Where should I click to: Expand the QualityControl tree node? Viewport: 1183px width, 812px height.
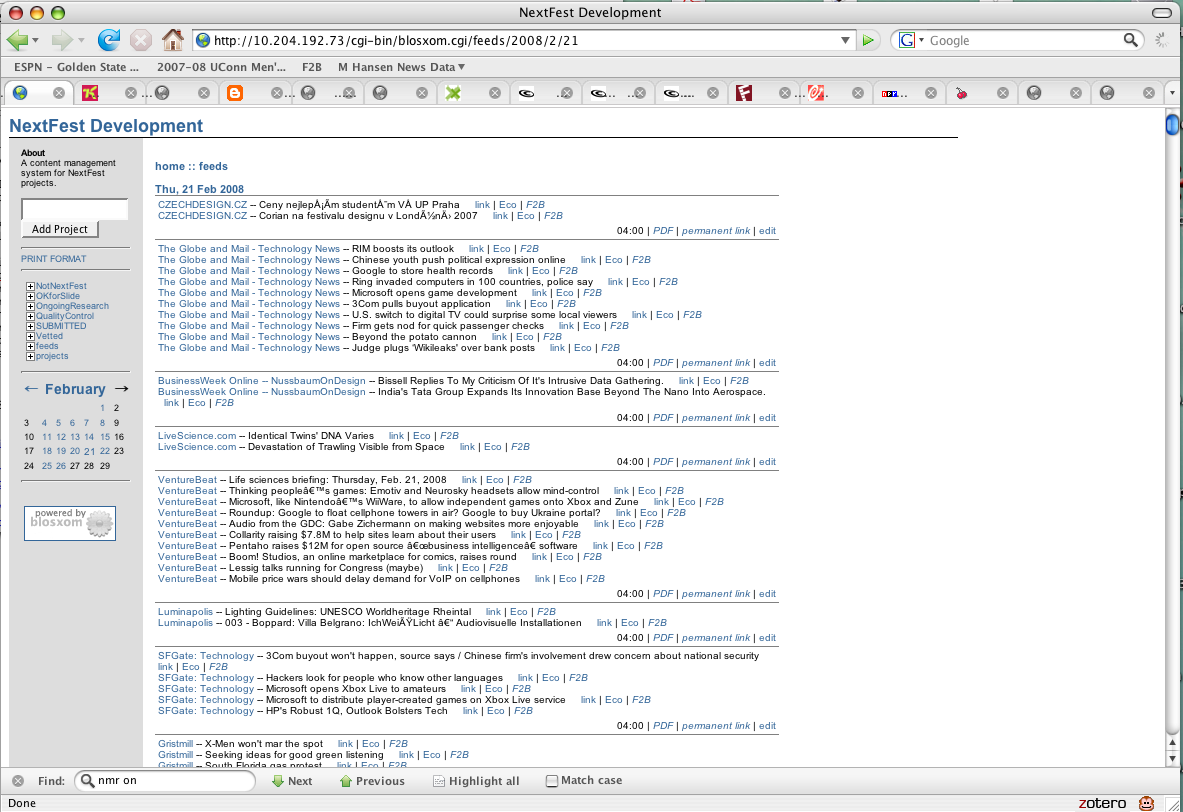pos(31,316)
